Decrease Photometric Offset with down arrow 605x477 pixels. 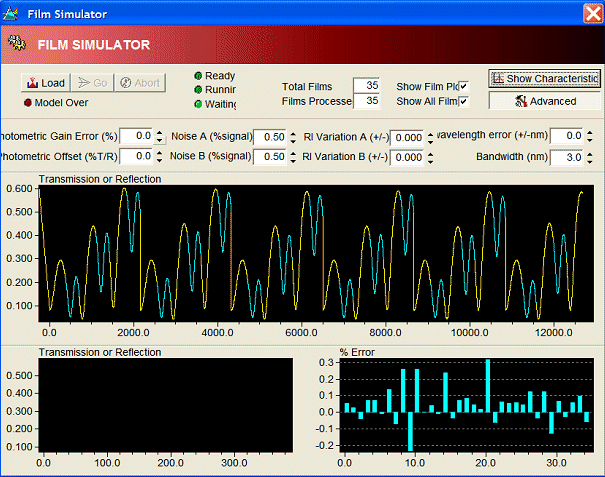point(160,160)
